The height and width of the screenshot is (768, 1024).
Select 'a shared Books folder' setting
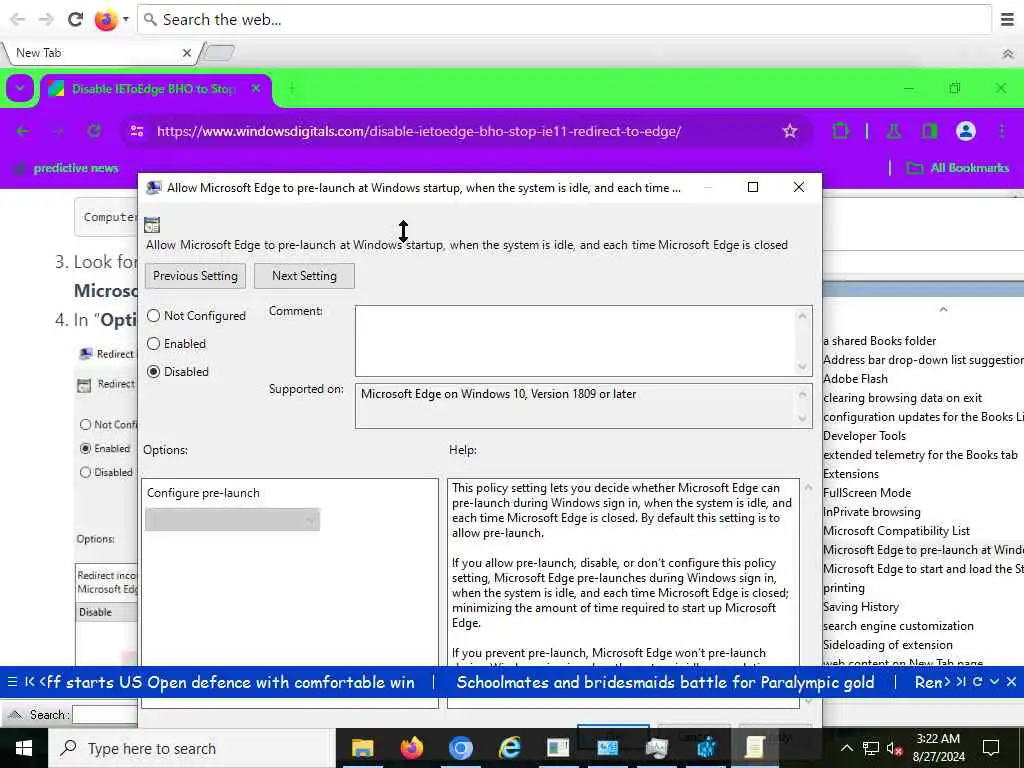pos(880,341)
